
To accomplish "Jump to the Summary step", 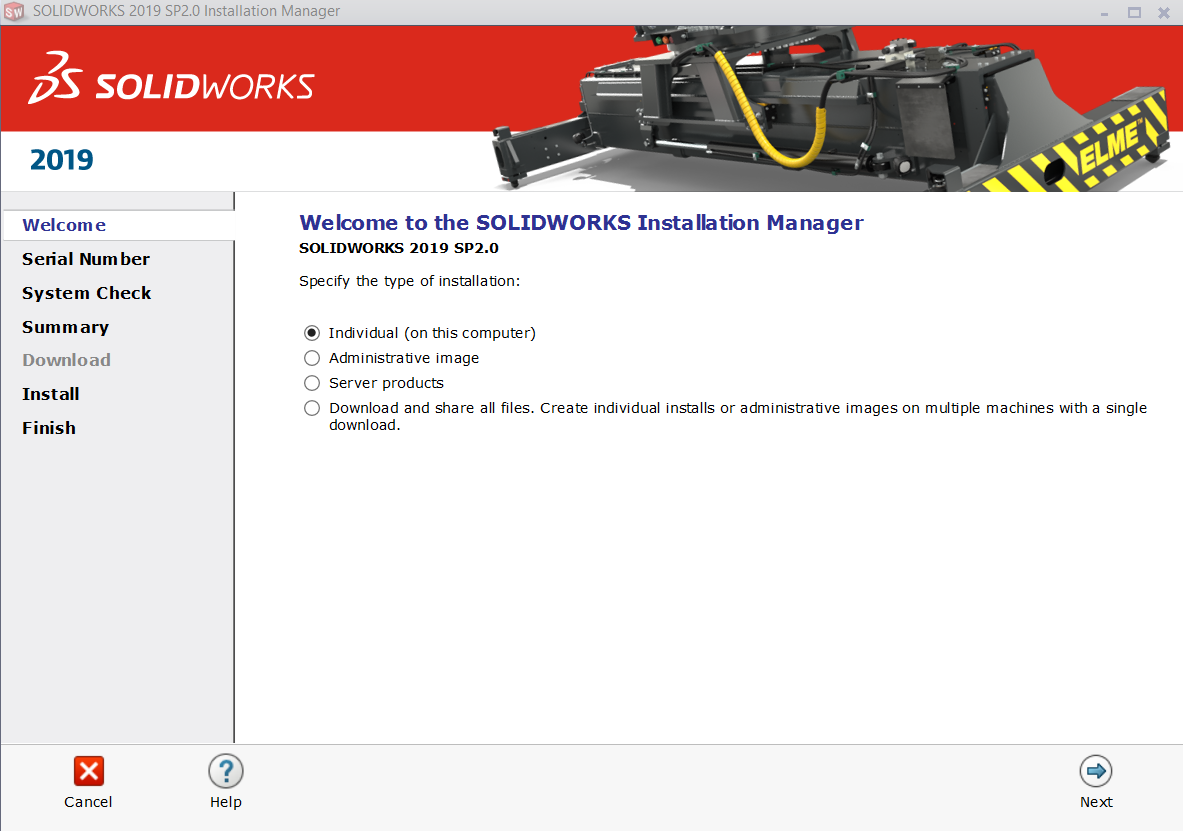I will click(x=66, y=327).
